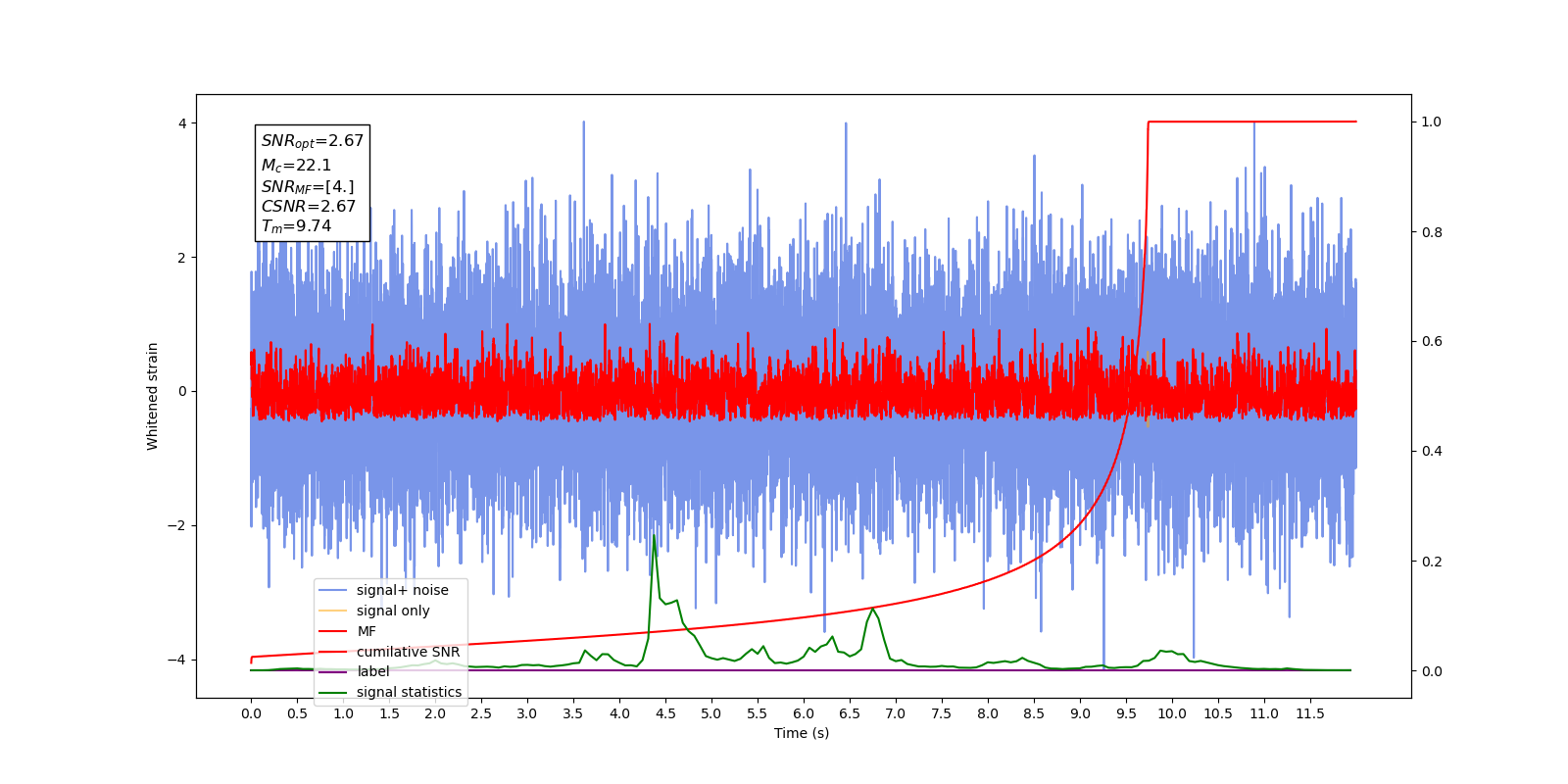Click the right y-axis tick label 1.0
The image size is (1568, 784).
[x=1432, y=122]
